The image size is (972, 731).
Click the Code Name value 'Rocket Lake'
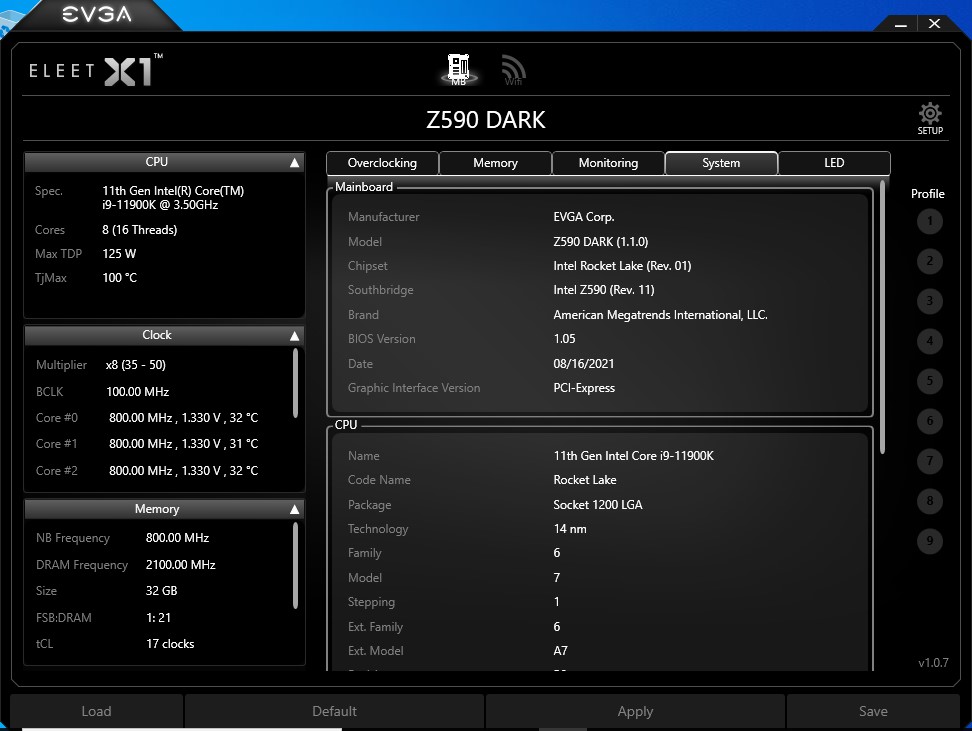tap(585, 480)
